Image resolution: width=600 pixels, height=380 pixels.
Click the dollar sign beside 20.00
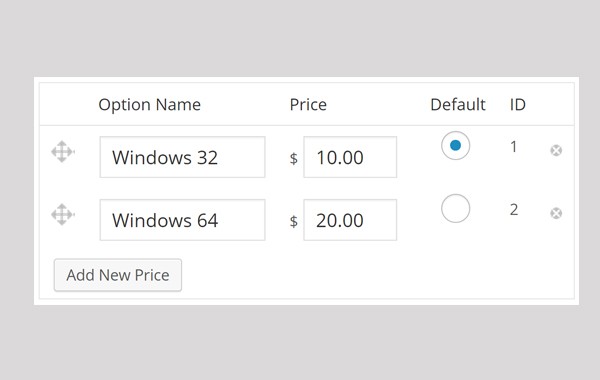tap(293, 221)
